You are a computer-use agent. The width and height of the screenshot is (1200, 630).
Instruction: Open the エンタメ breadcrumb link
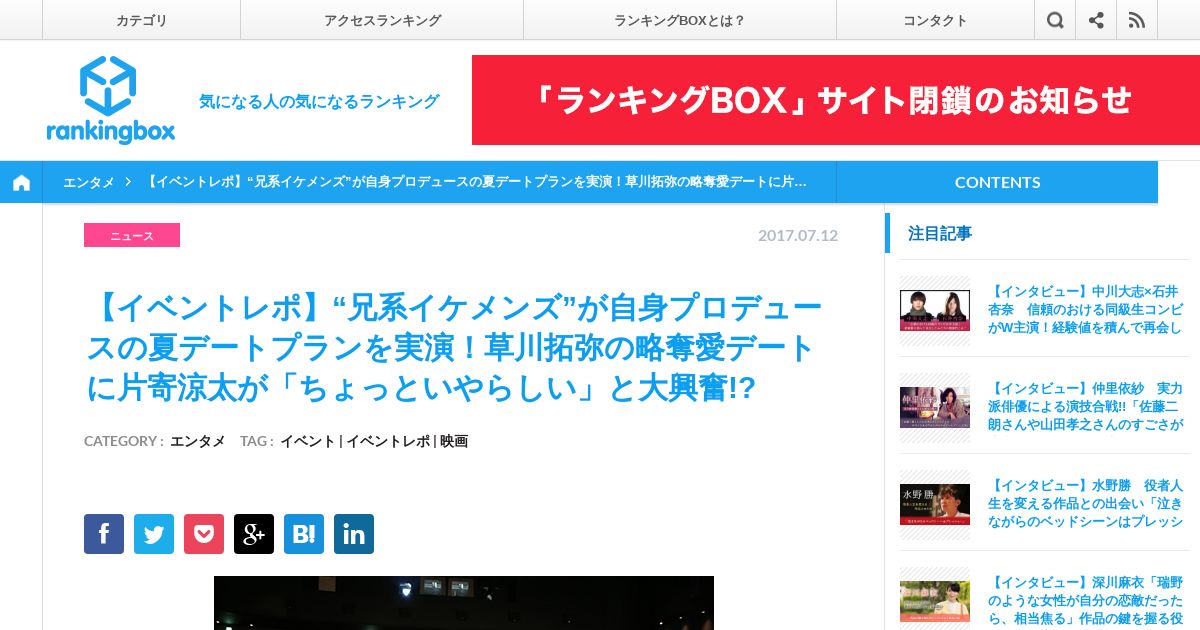tap(88, 182)
